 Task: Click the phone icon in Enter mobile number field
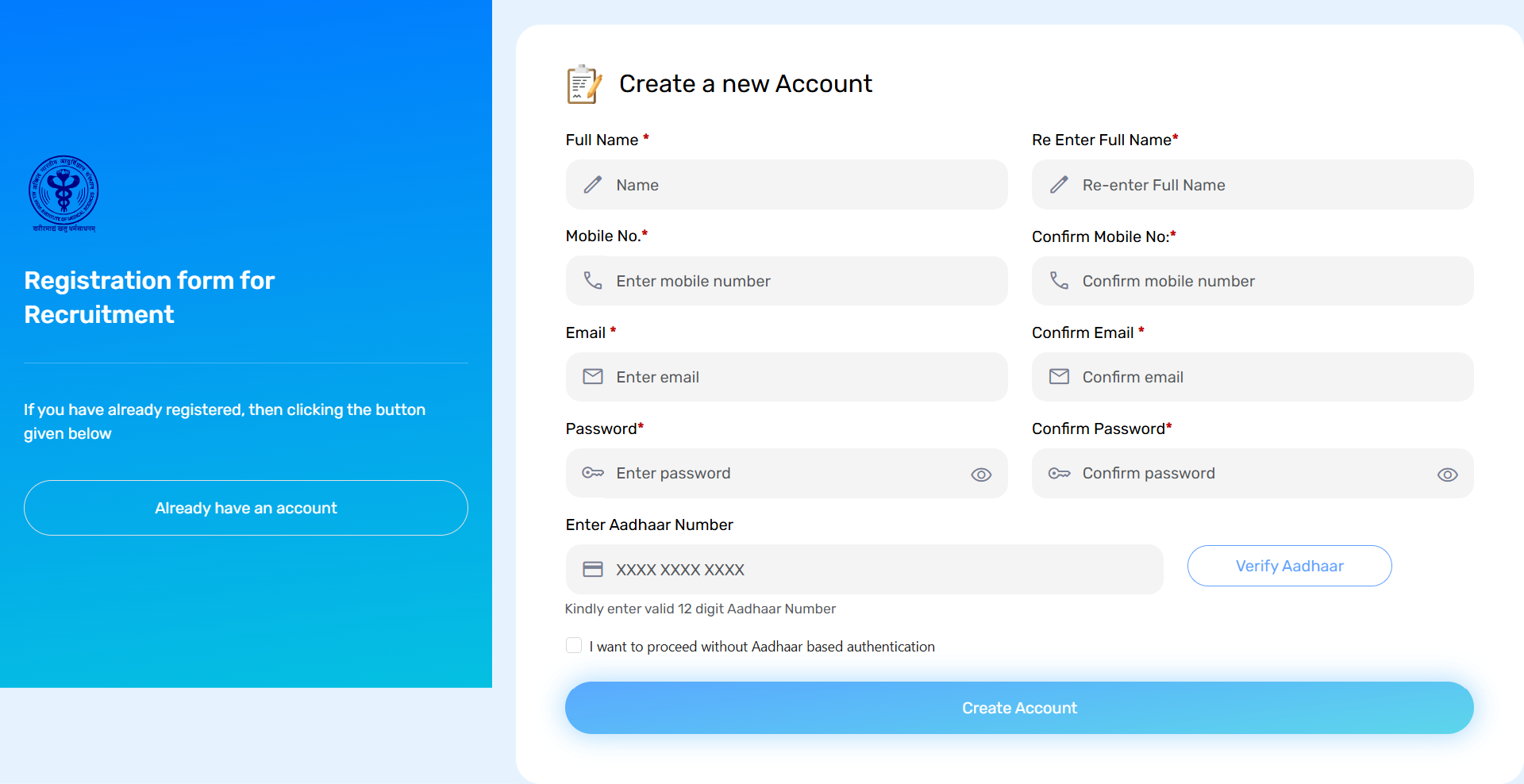[x=593, y=280]
